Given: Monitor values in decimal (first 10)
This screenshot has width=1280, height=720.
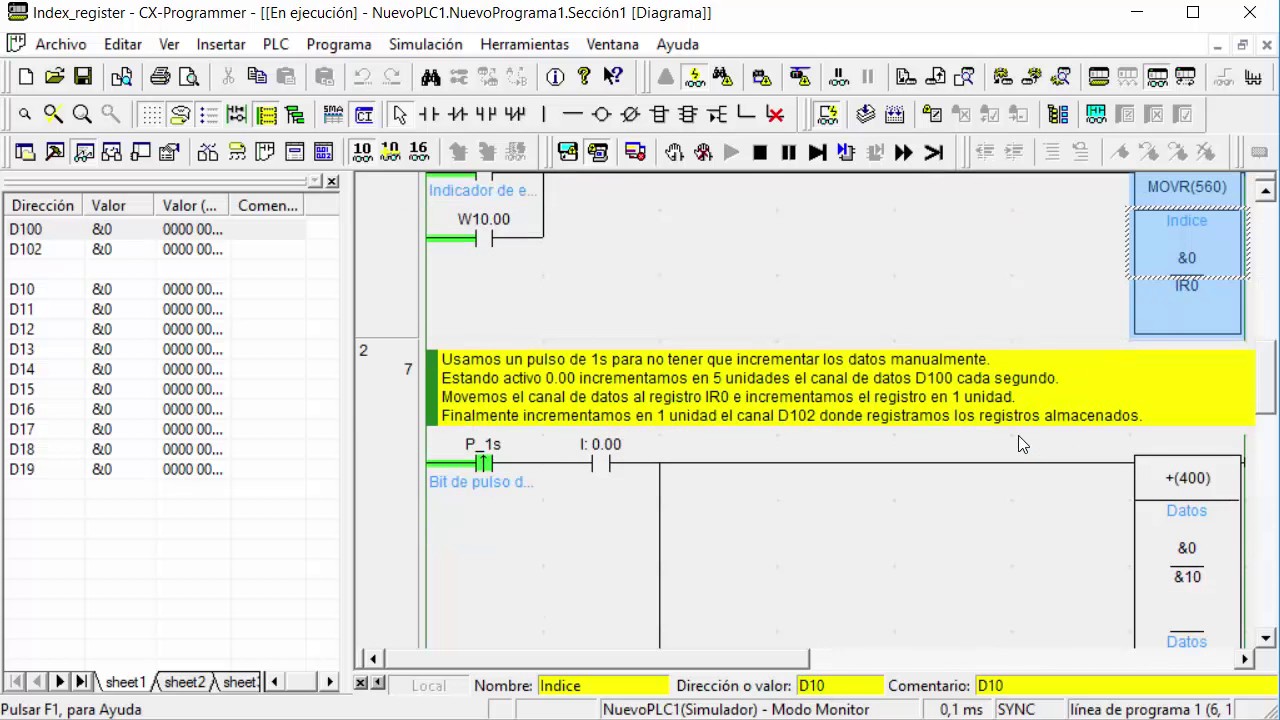Looking at the screenshot, I should [362, 153].
